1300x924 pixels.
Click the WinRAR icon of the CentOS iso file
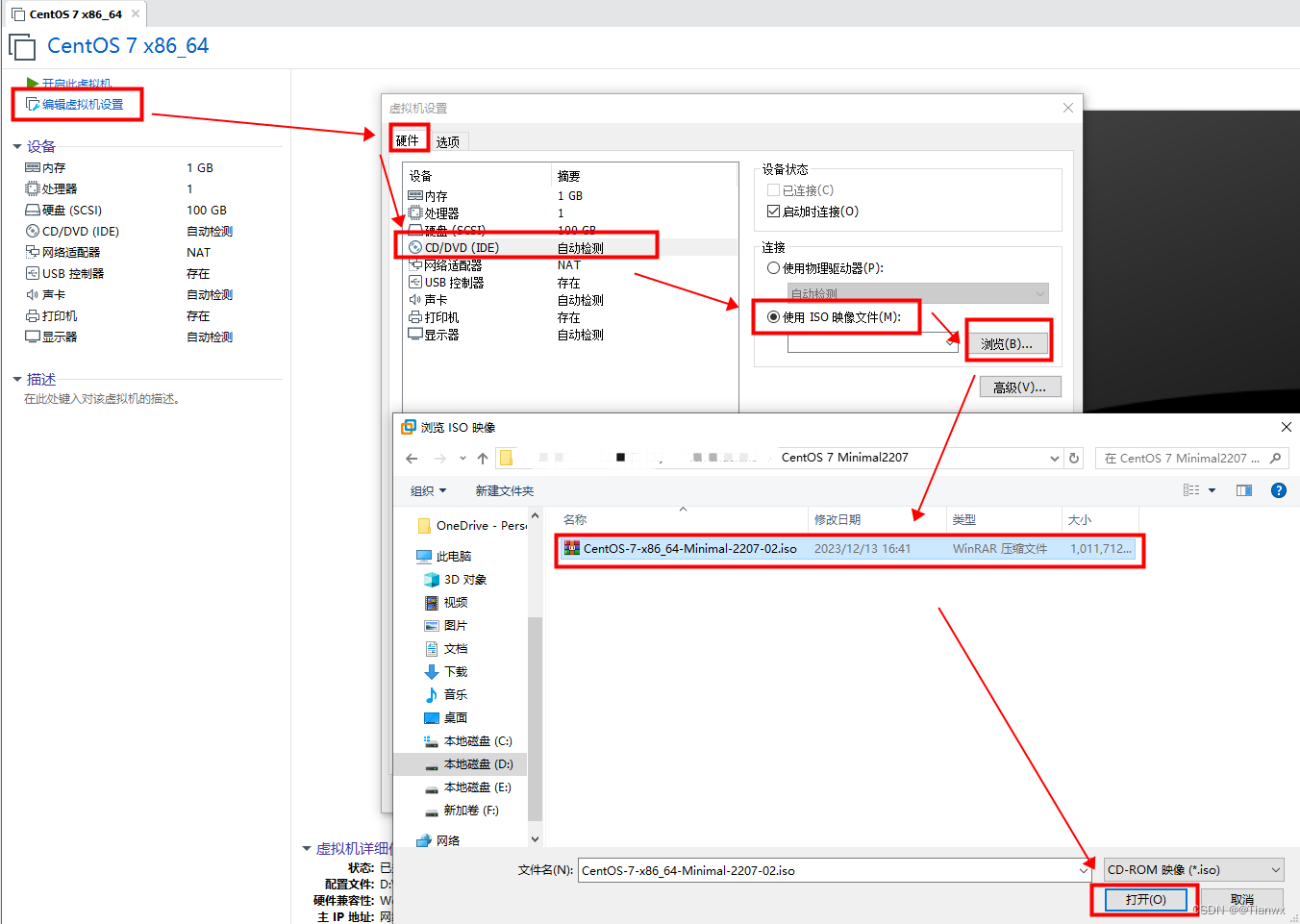572,548
